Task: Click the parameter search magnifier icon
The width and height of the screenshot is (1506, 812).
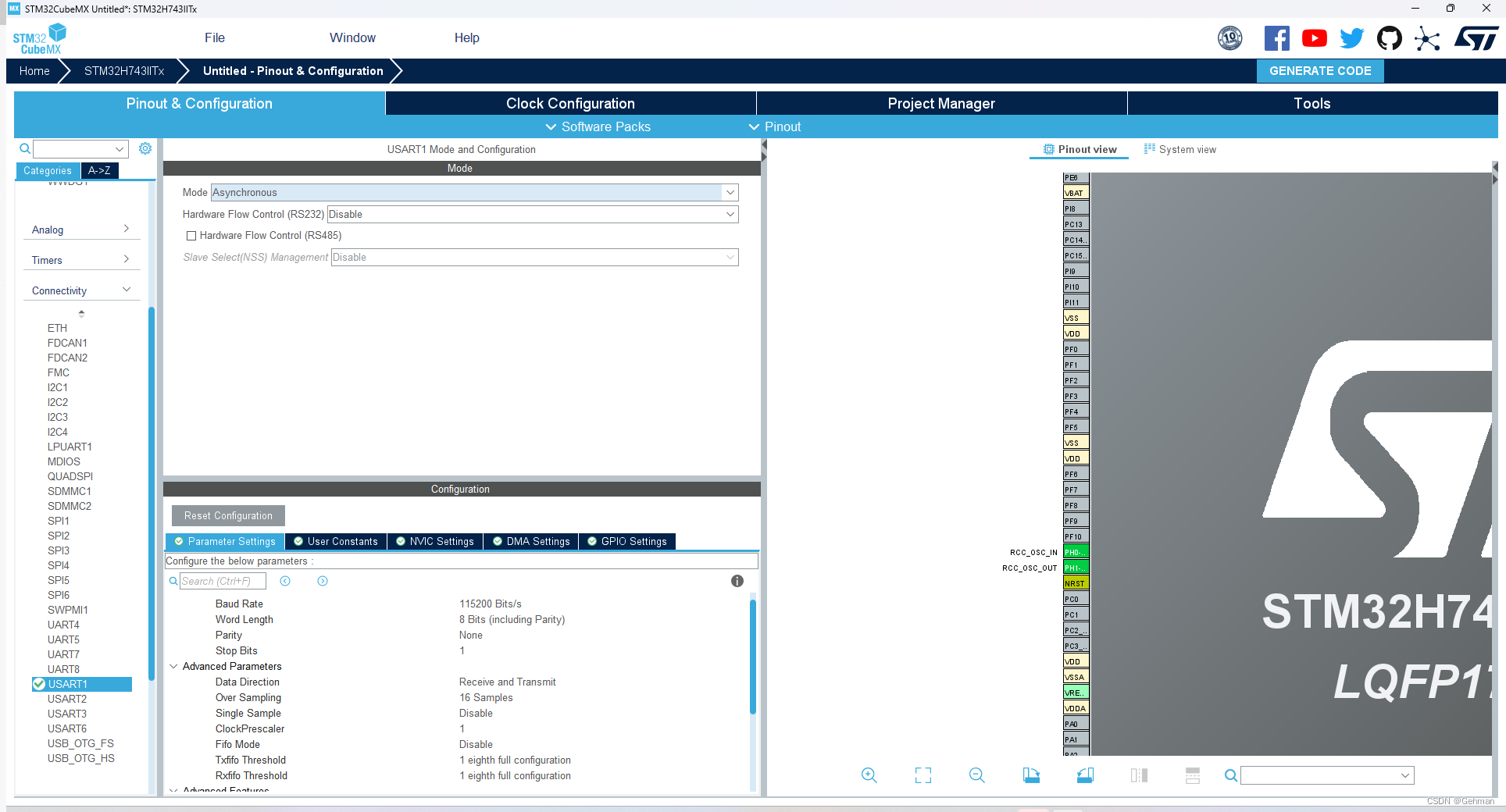Action: click(173, 581)
